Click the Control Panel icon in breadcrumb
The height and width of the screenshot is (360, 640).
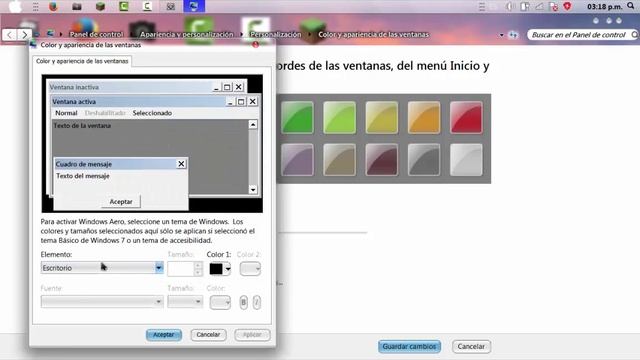50,34
